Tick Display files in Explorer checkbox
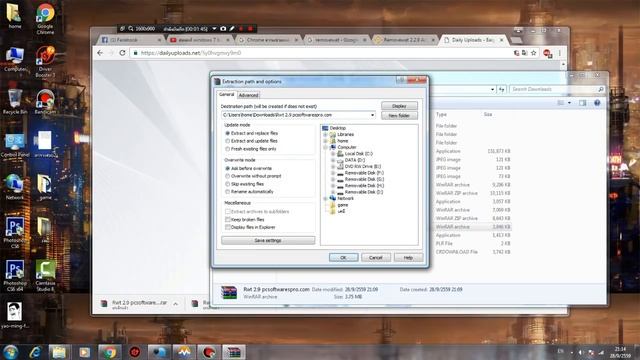The height and width of the screenshot is (360, 640). pos(228,227)
